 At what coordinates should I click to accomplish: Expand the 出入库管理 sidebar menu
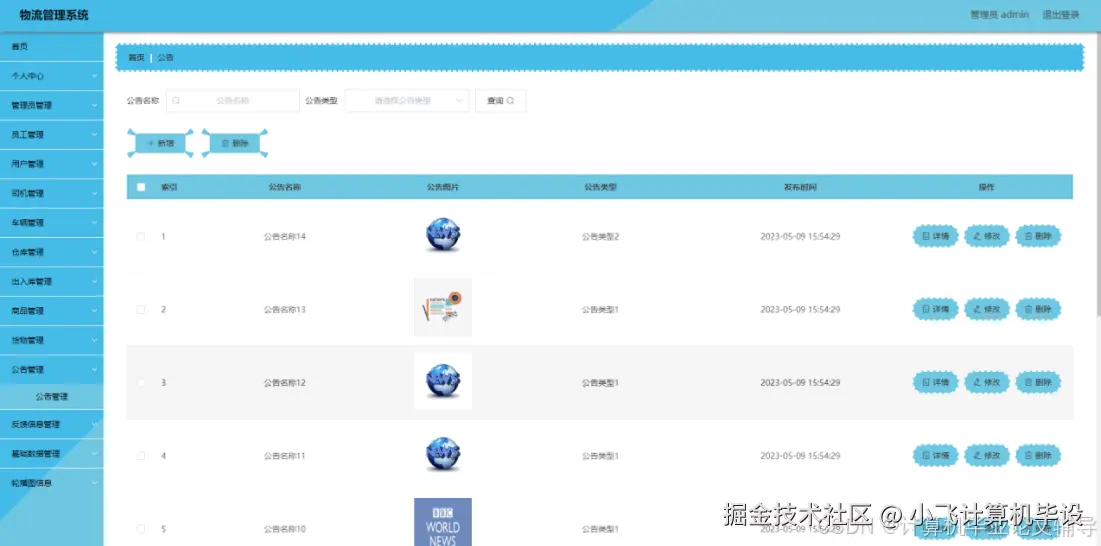click(52, 281)
